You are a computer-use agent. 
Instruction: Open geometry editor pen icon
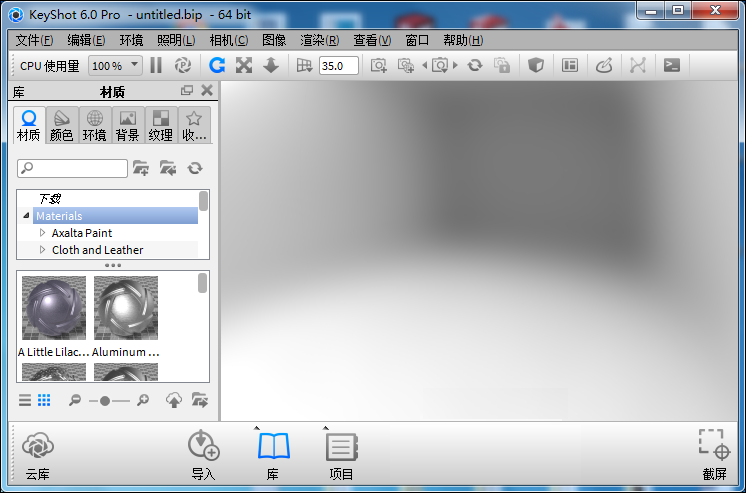604,65
